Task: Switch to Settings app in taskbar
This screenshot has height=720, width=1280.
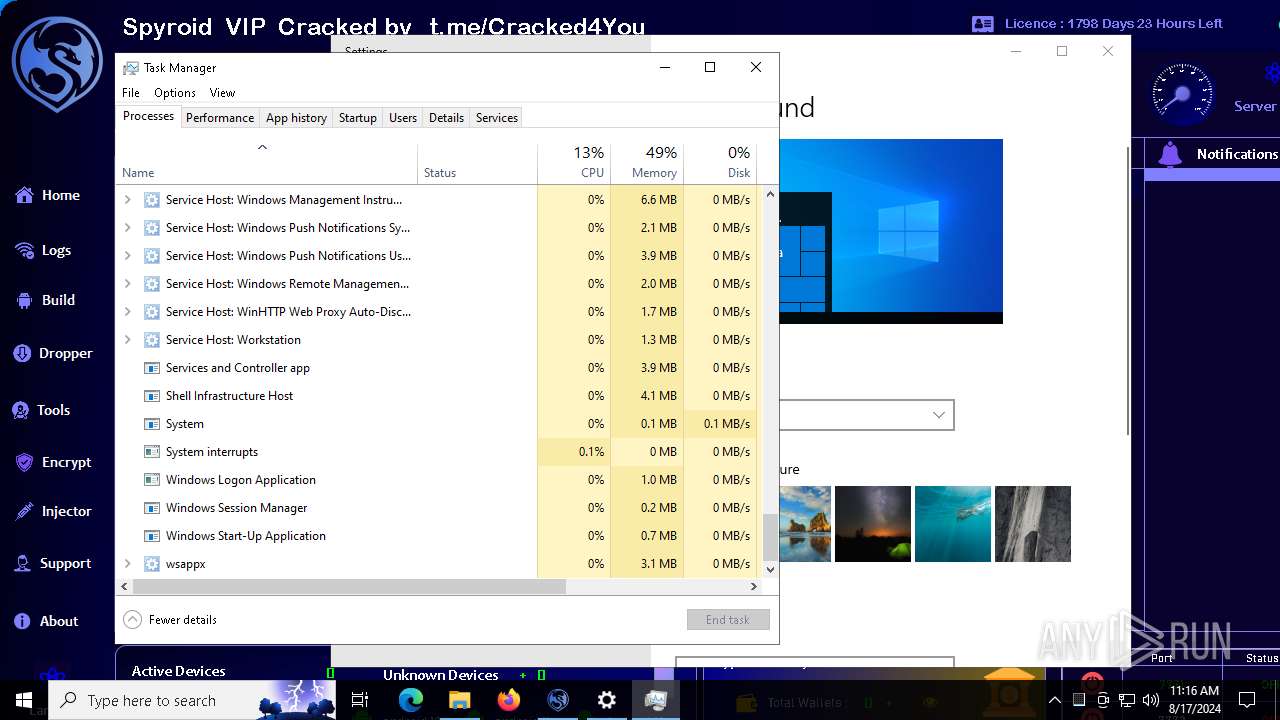Action: point(607,700)
